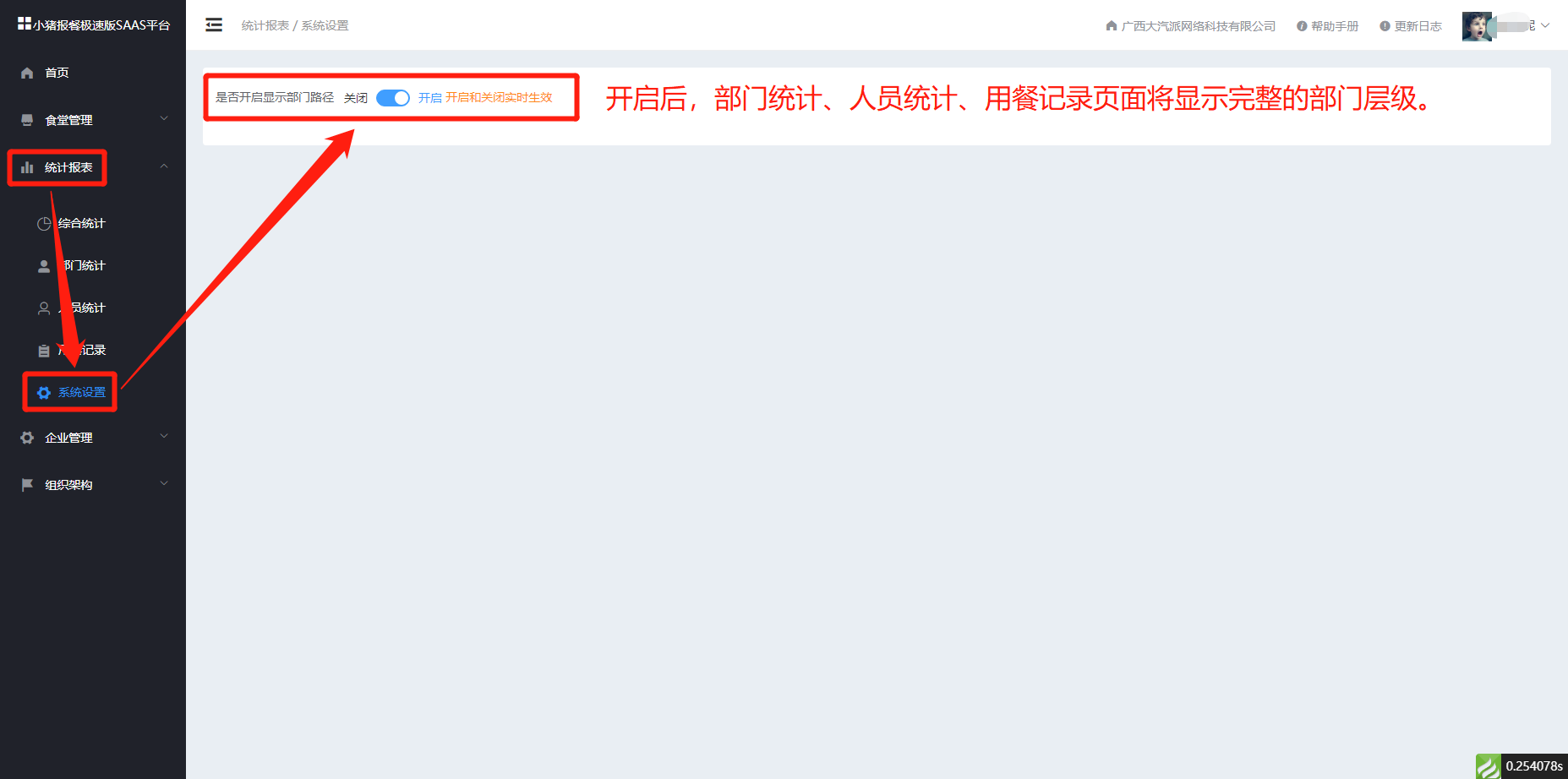
Task: Open the 更新日志 link
Action: point(1411,26)
